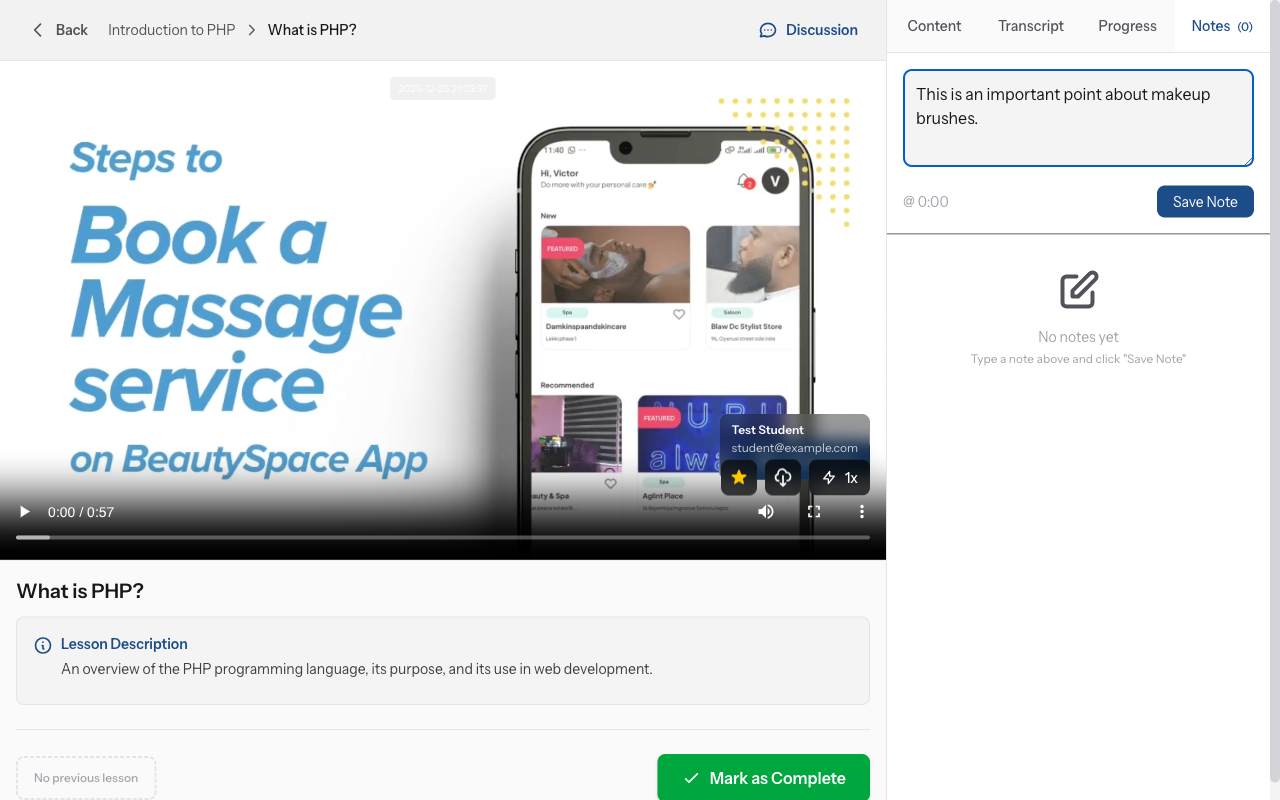
Task: Click the empty notes pencil icon
Action: 1078,290
